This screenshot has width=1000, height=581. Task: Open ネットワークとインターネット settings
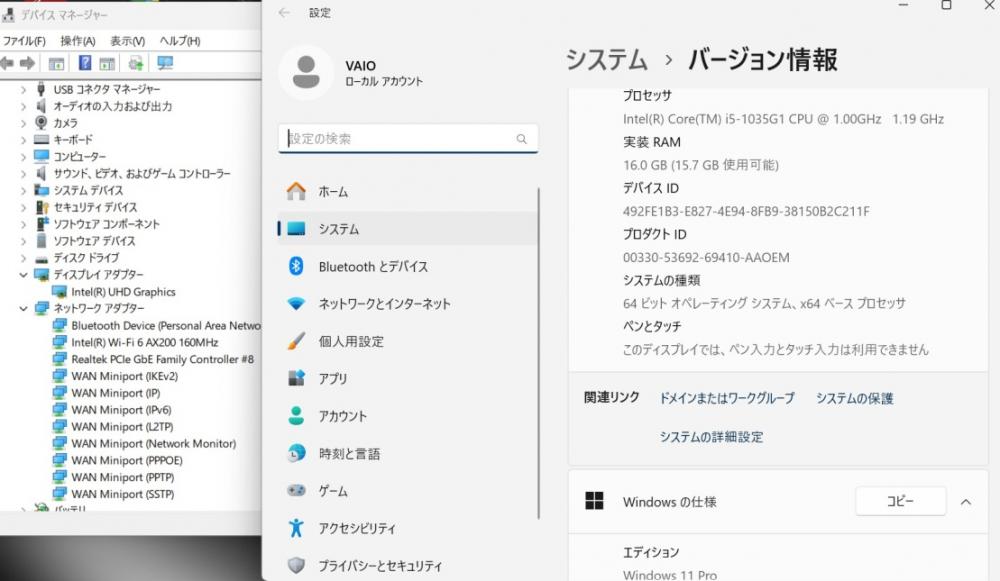(x=408, y=304)
